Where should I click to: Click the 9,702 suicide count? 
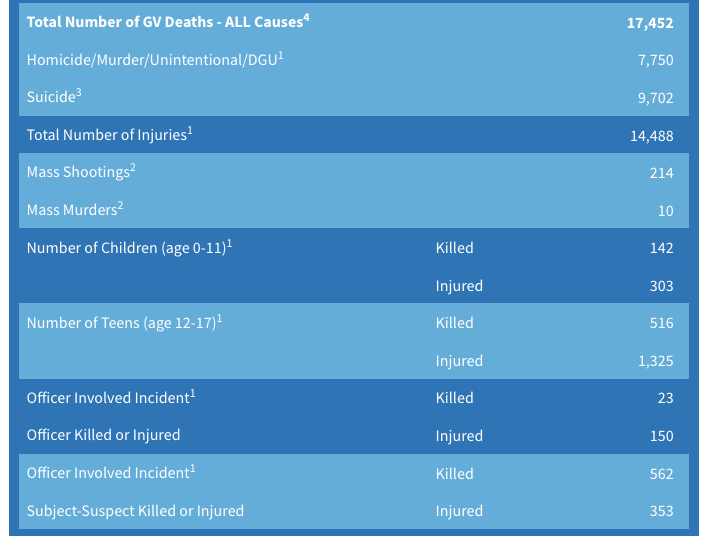655,97
